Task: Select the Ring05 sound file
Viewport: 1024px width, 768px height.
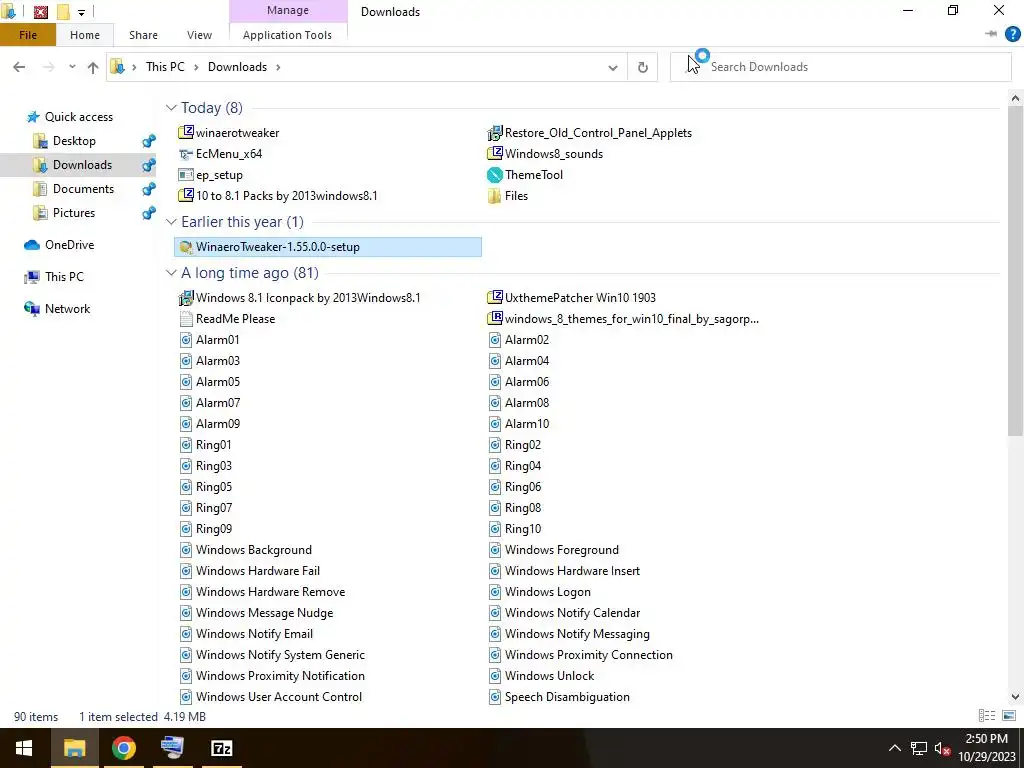Action: [206, 487]
